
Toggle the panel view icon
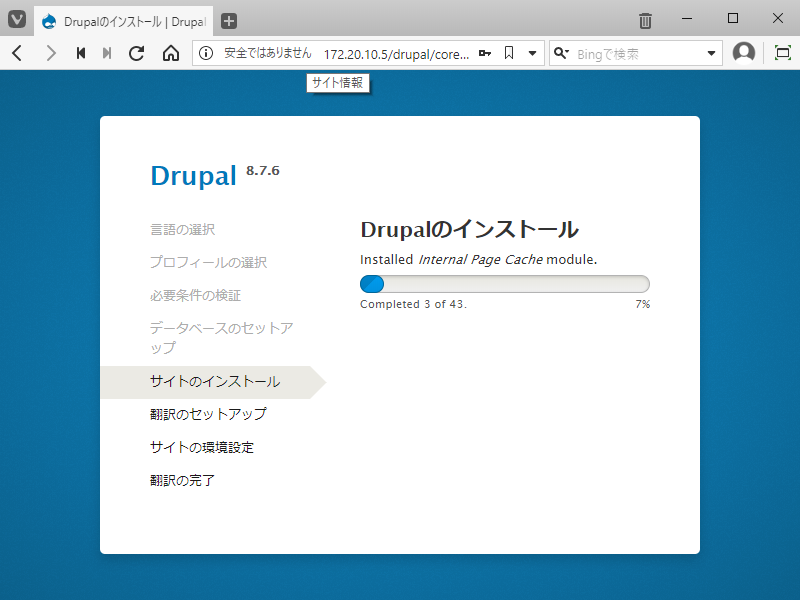[782, 53]
